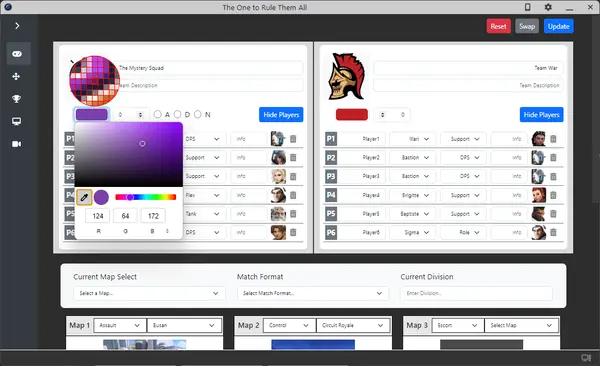Open Player6 Sigma hero dropdown

click(412, 232)
